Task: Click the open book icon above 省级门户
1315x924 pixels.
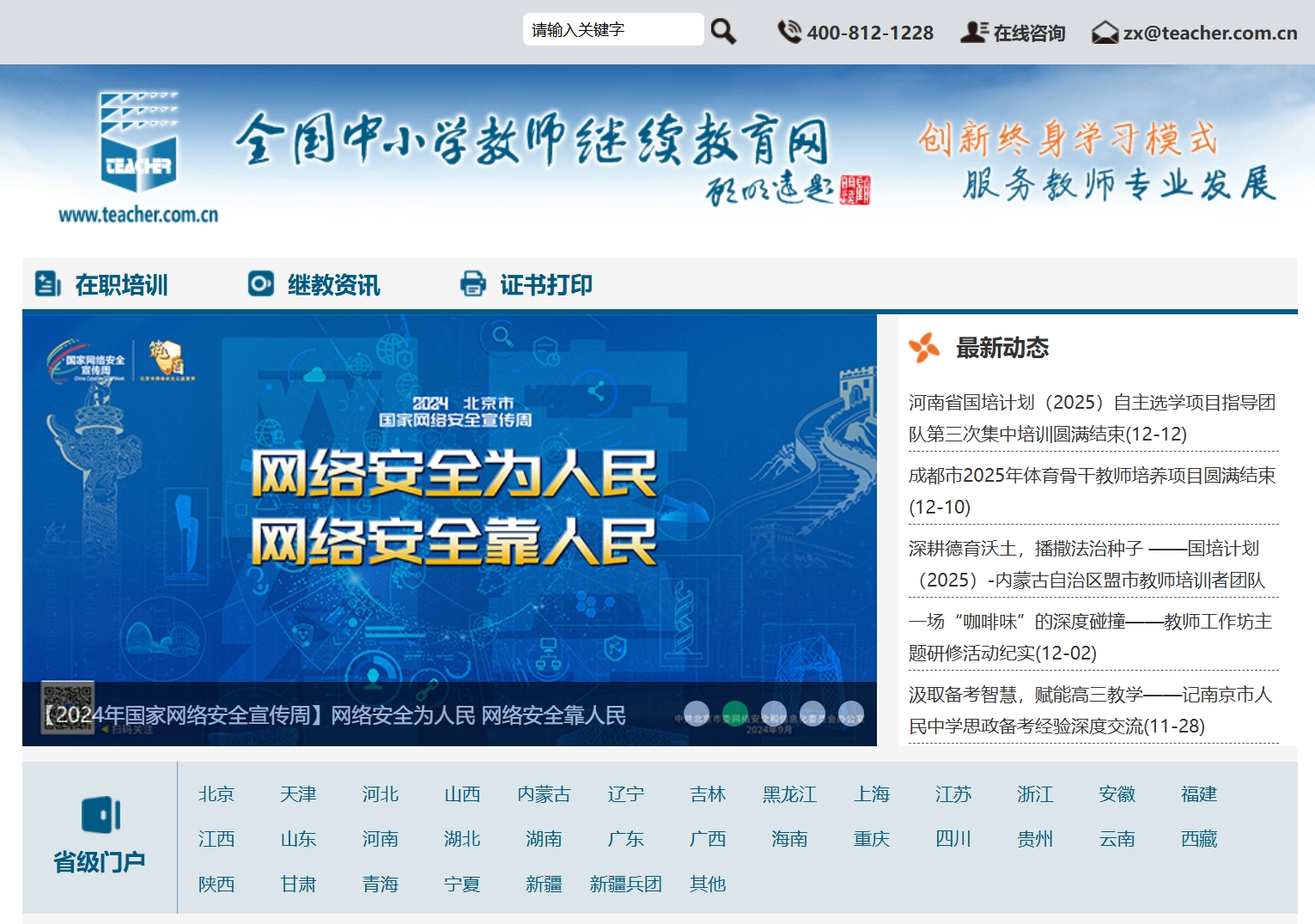Action: tap(99, 814)
